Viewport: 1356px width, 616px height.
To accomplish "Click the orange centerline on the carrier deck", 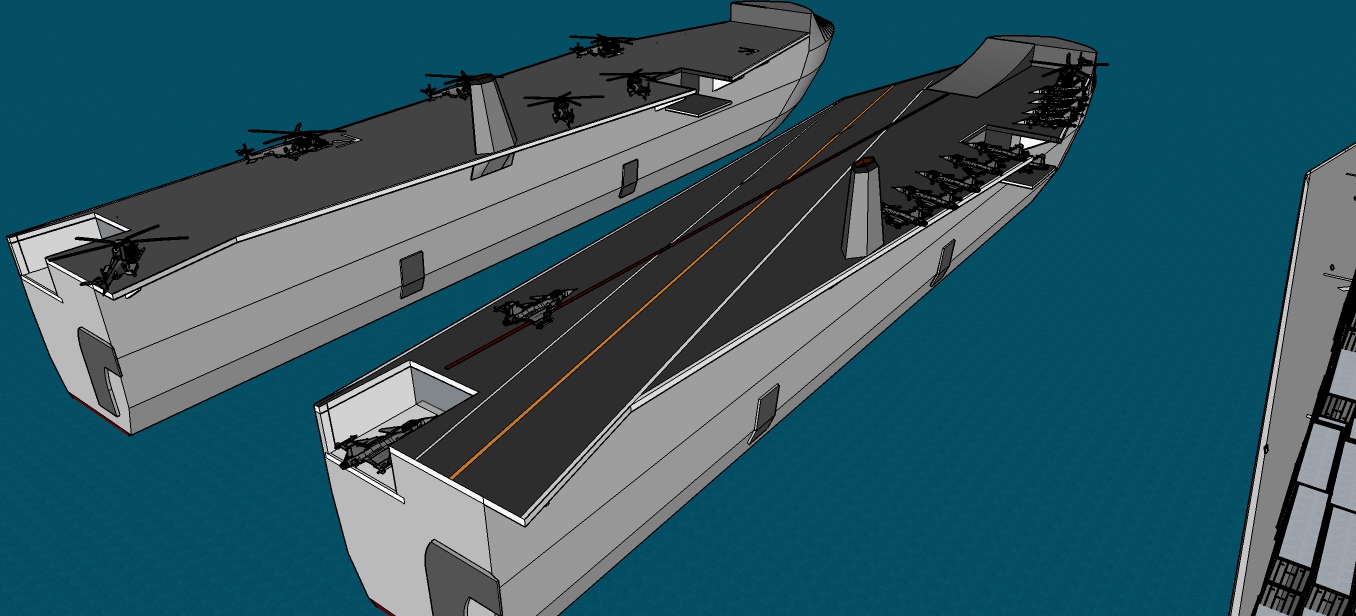I will (x=674, y=280).
